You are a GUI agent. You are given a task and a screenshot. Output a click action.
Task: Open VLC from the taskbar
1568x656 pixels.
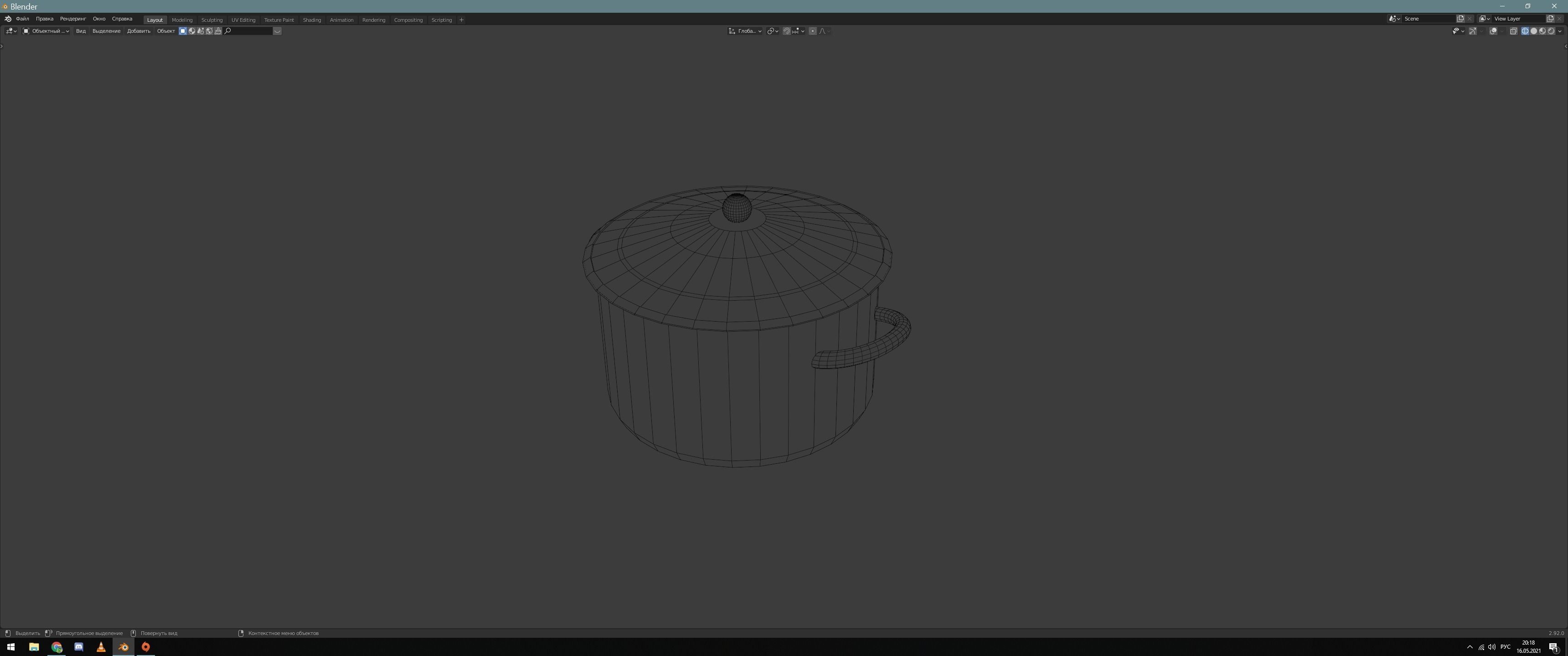point(101,647)
